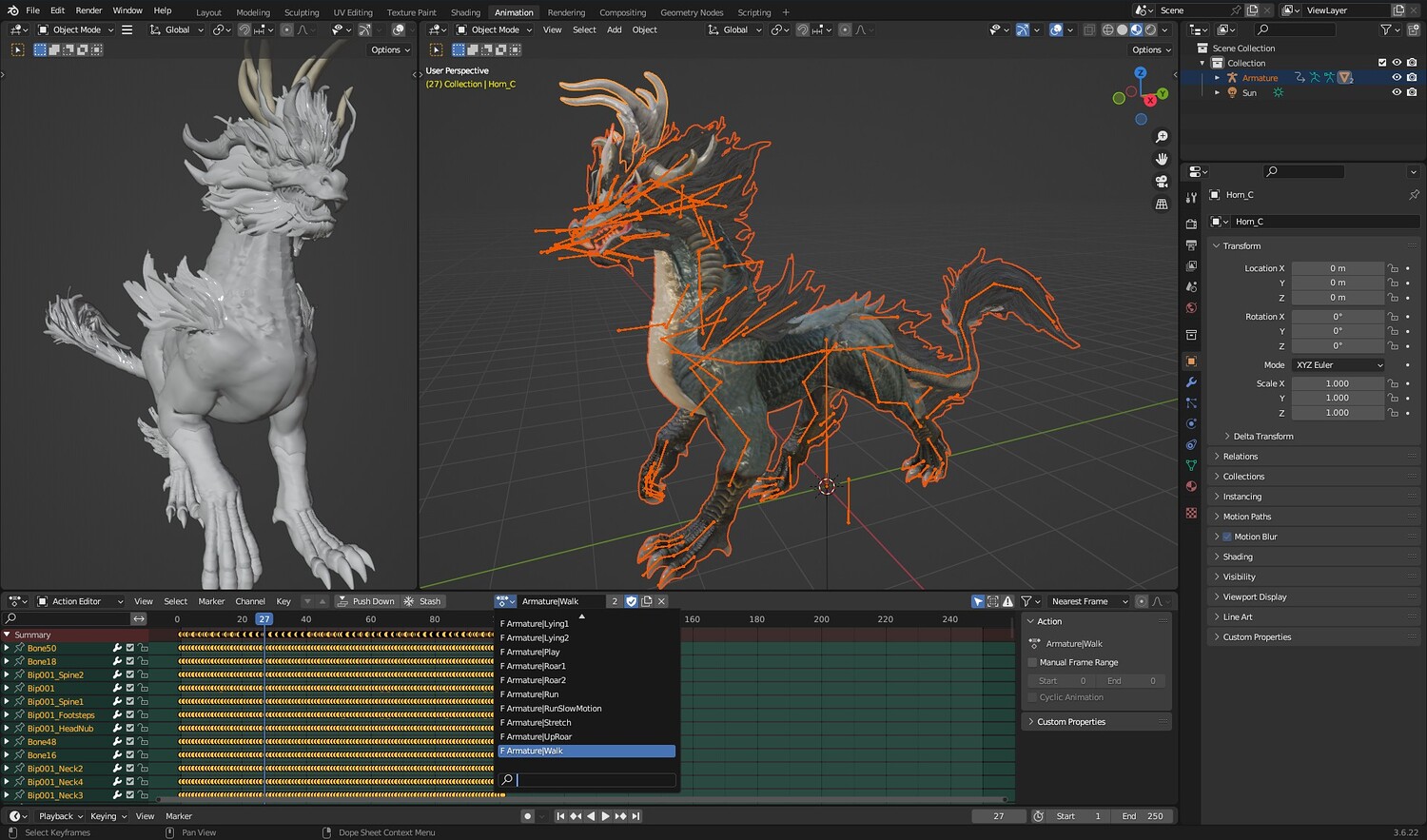Click the Push Down button
The width and height of the screenshot is (1427, 840).
pyautogui.click(x=366, y=601)
